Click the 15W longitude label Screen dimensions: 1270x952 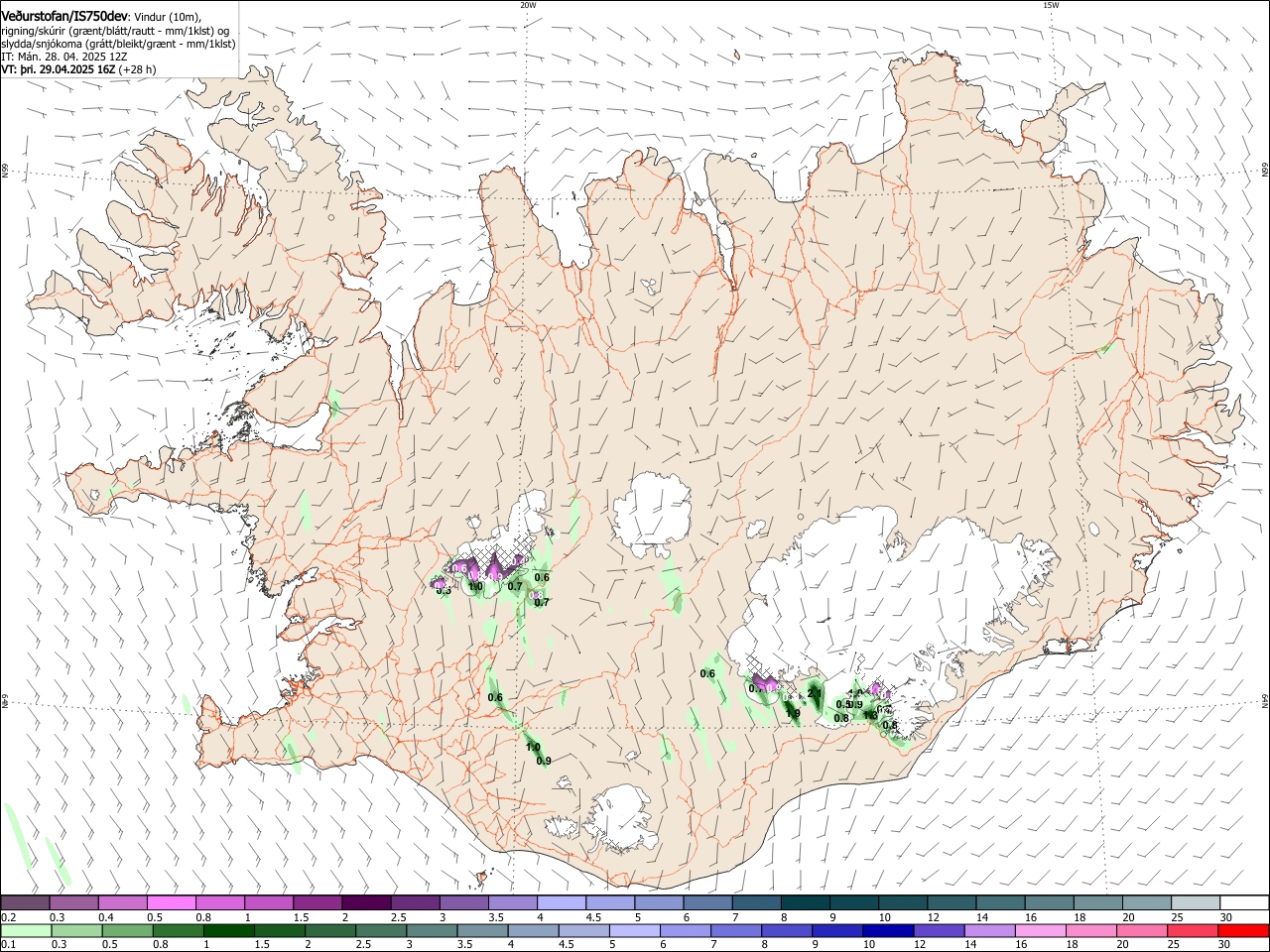pos(1051,5)
